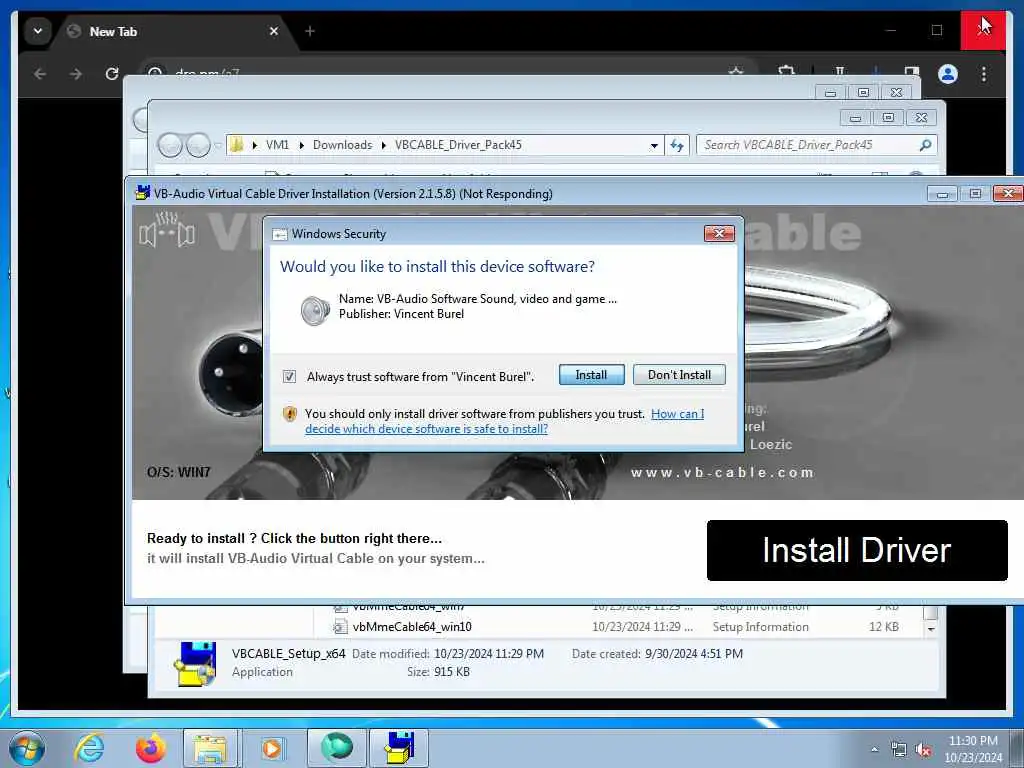This screenshot has width=1024, height=768.
Task: Minimize the Chrome window
Action: pos(891,30)
